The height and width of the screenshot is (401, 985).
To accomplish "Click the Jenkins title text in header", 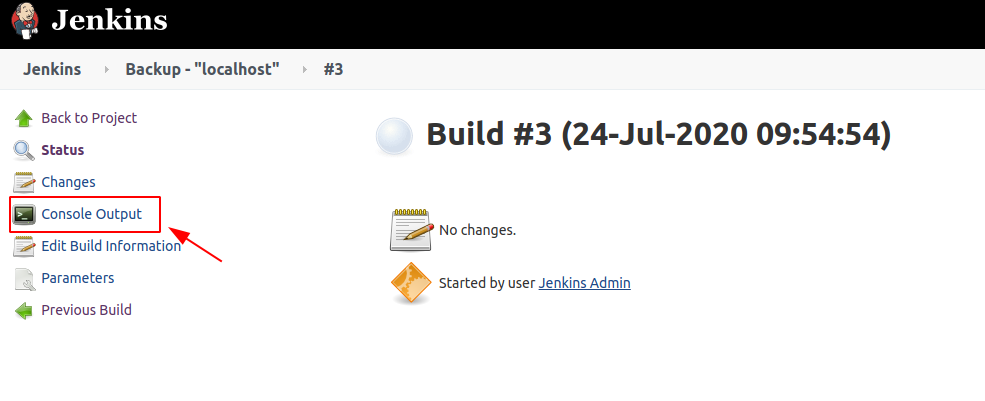I will [x=109, y=20].
